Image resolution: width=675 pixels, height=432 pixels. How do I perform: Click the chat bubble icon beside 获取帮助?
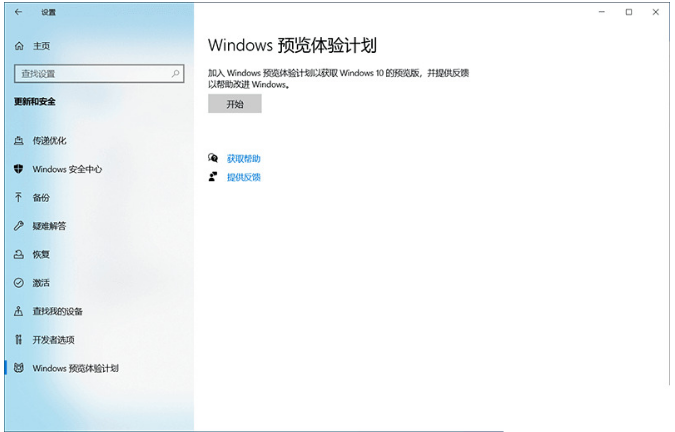[213, 158]
